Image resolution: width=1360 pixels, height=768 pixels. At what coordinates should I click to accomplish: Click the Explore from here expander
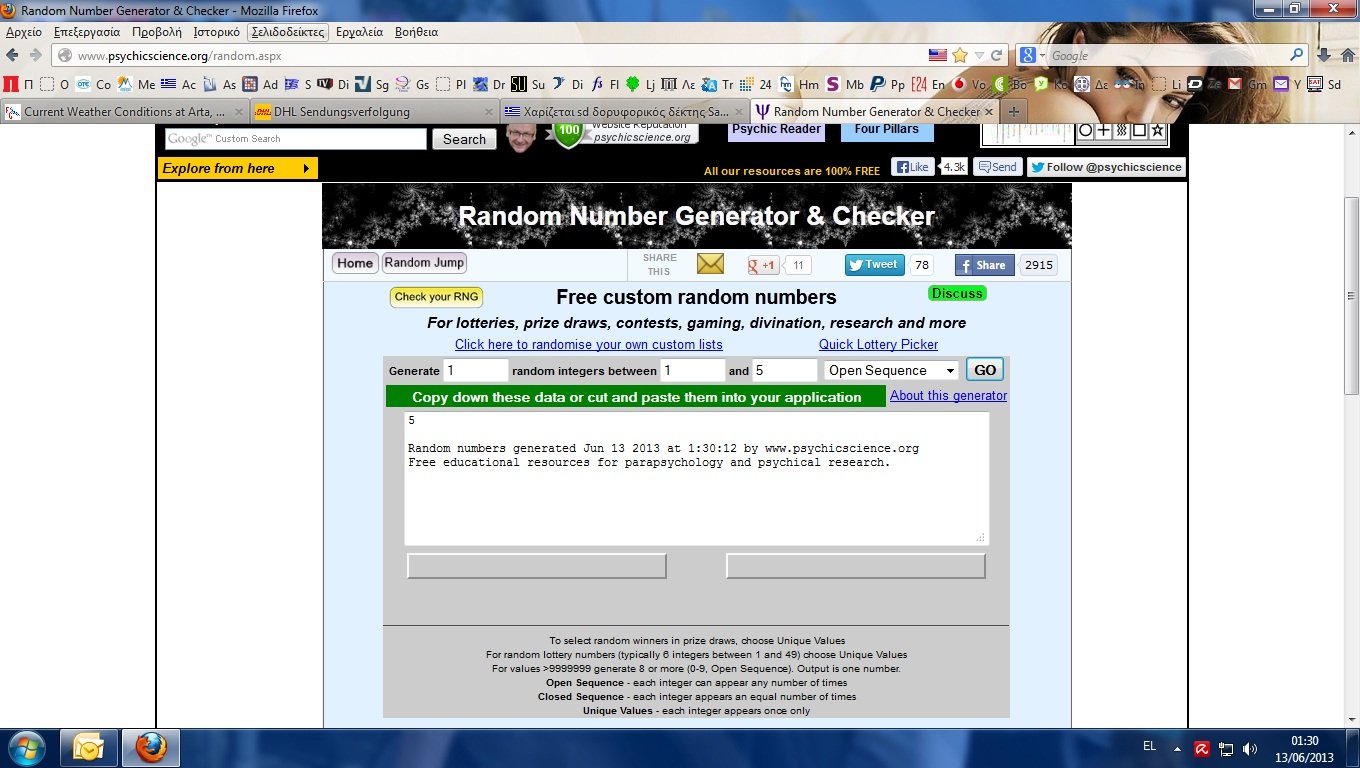(x=237, y=168)
